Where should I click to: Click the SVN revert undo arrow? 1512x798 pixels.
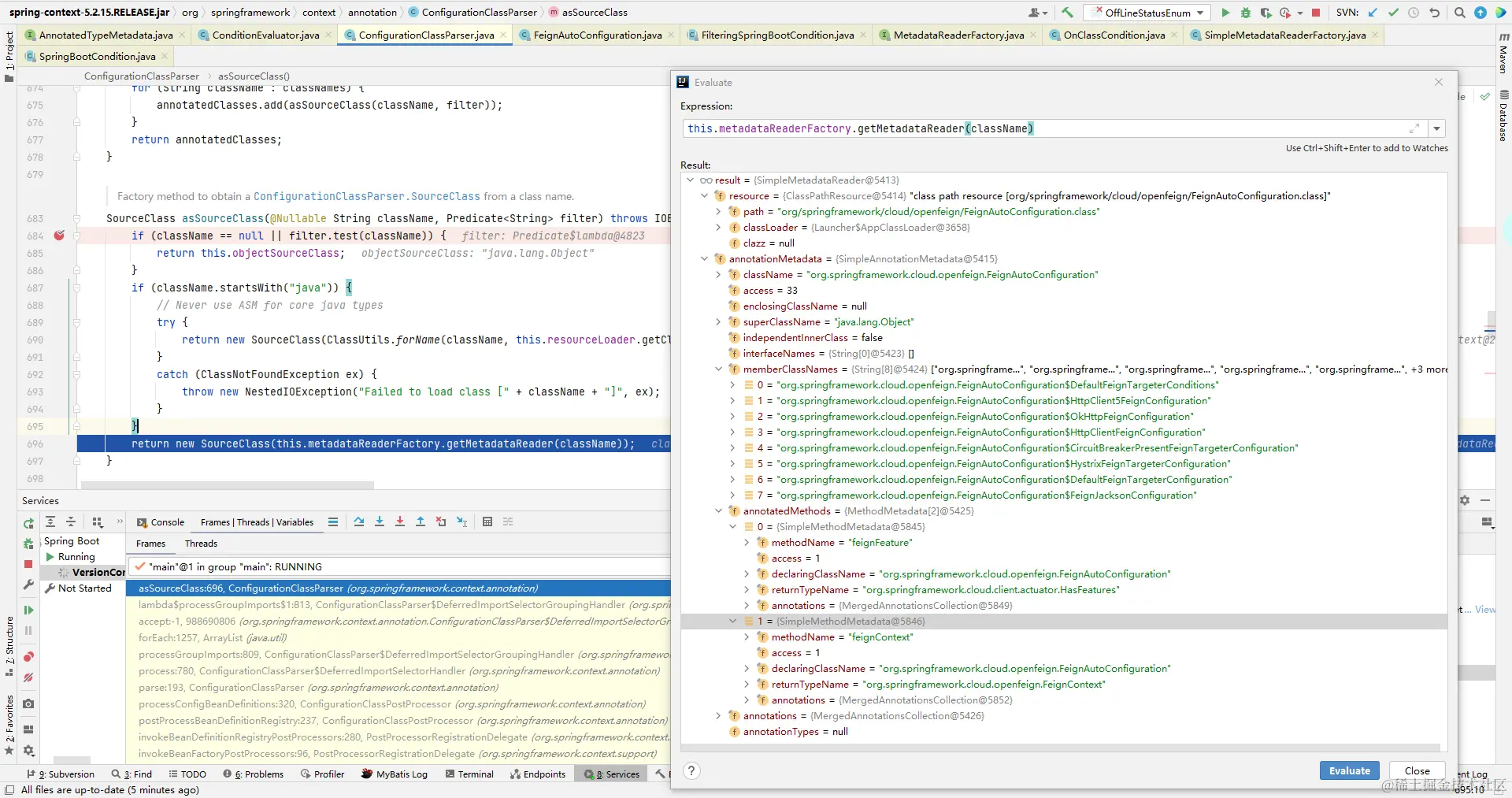pos(1434,13)
